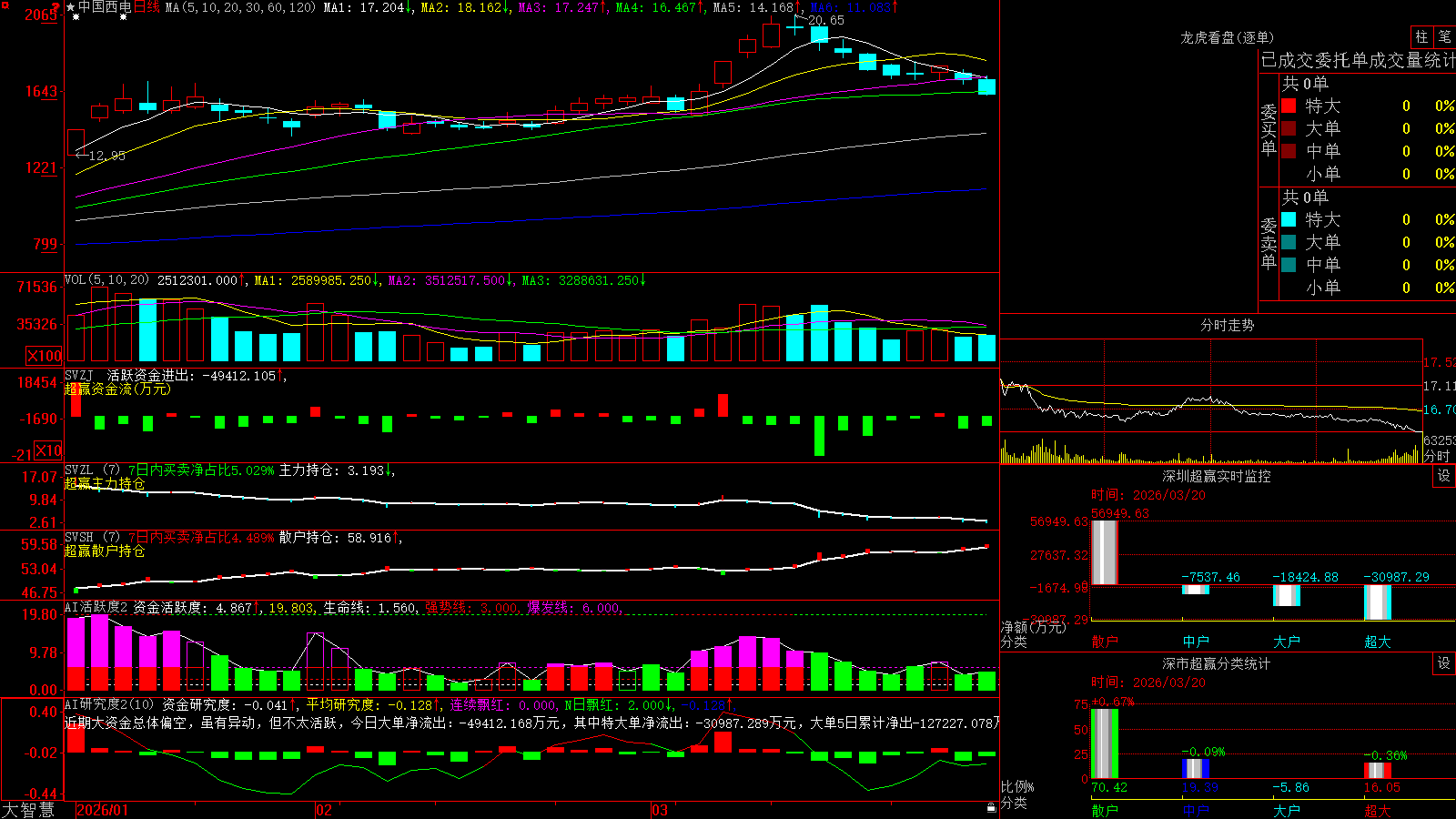The width and height of the screenshot is (1456, 819).
Task: Click the 平均研究度: -0.128 value
Action: click(x=371, y=704)
